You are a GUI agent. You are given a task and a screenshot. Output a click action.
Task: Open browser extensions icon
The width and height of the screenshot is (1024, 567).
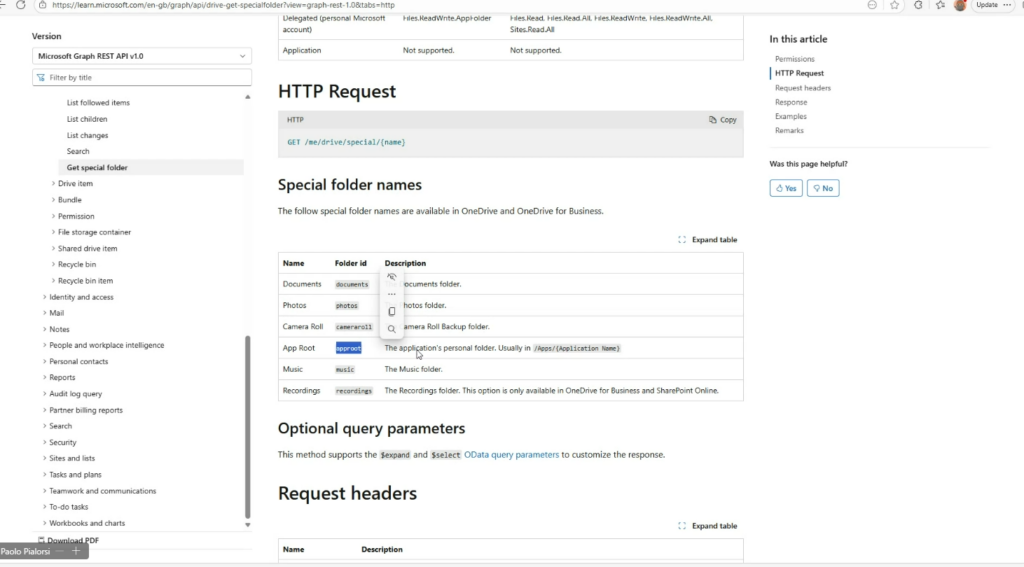[x=918, y=5]
